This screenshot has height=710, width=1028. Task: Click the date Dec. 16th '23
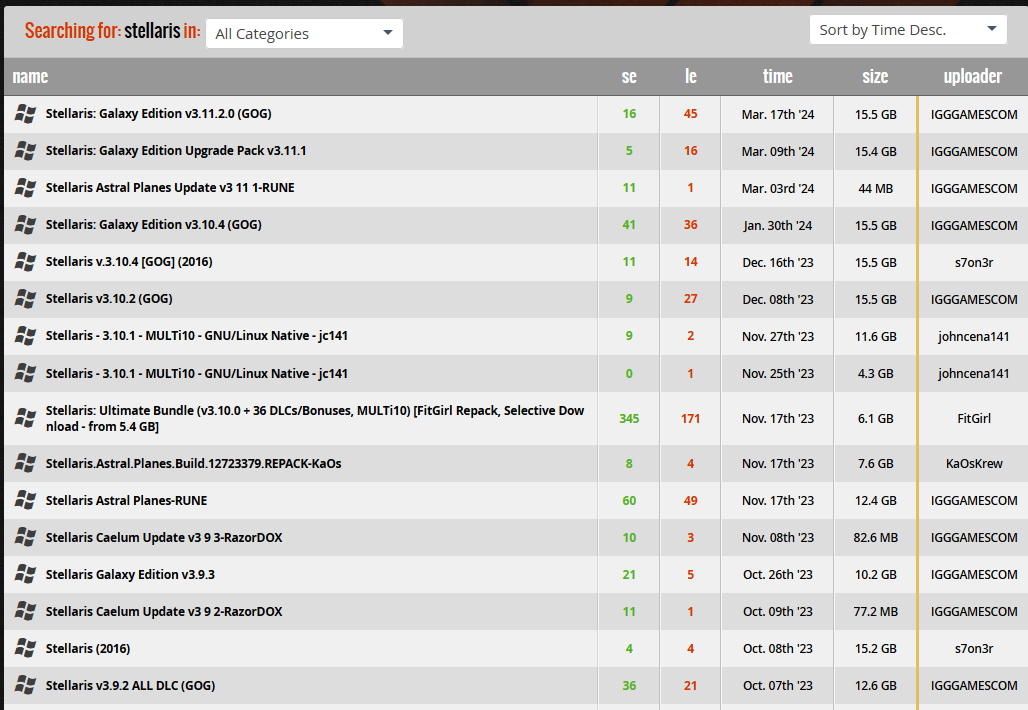point(778,262)
